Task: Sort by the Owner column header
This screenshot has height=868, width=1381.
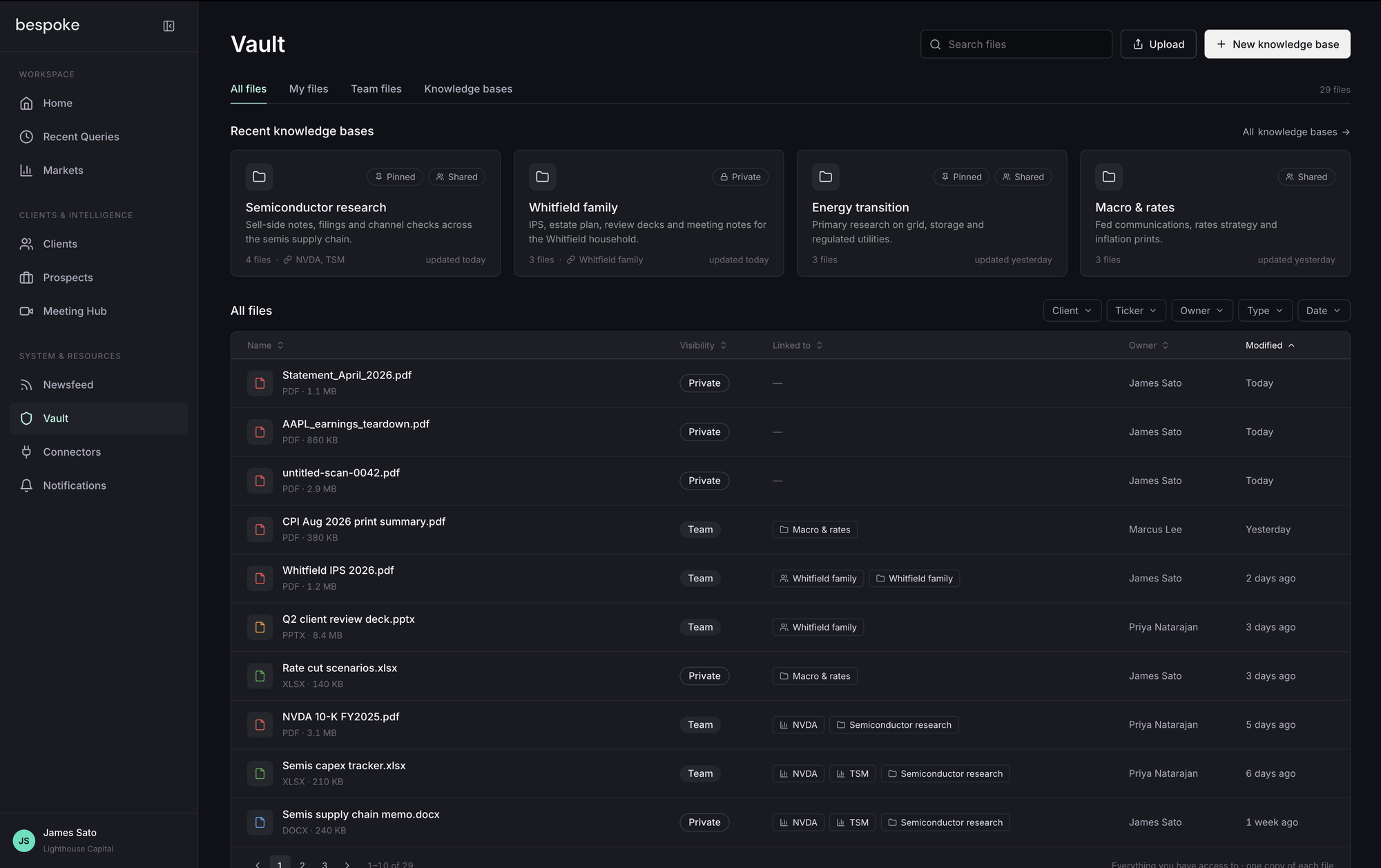Action: pyautogui.click(x=1148, y=345)
